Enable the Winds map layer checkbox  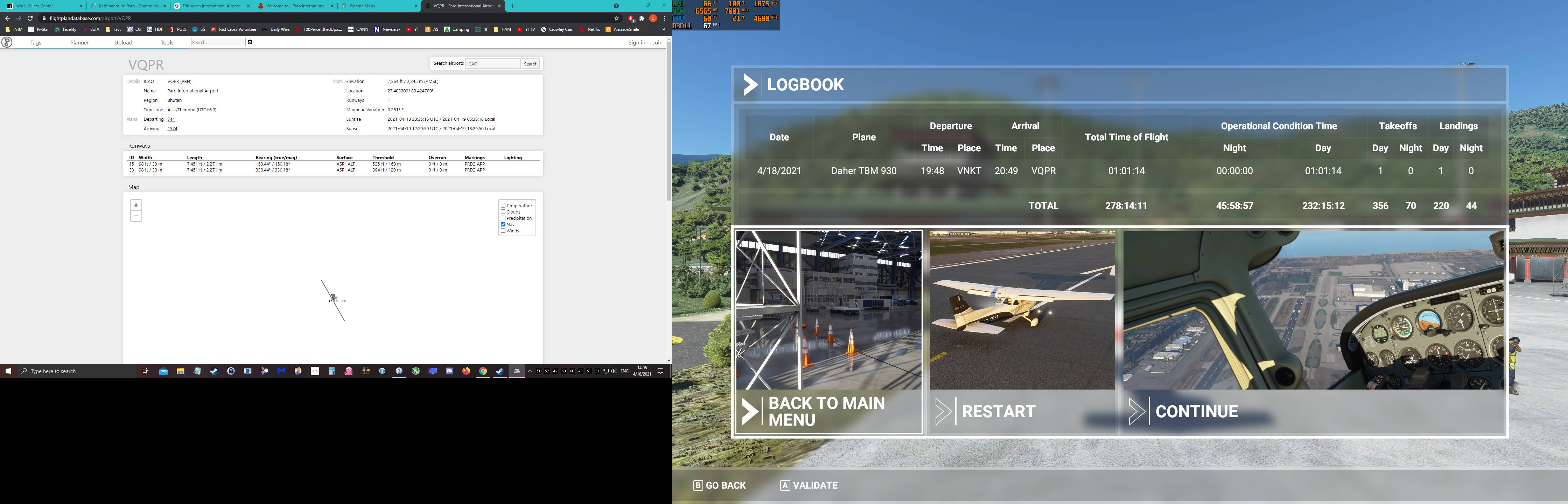(x=503, y=231)
